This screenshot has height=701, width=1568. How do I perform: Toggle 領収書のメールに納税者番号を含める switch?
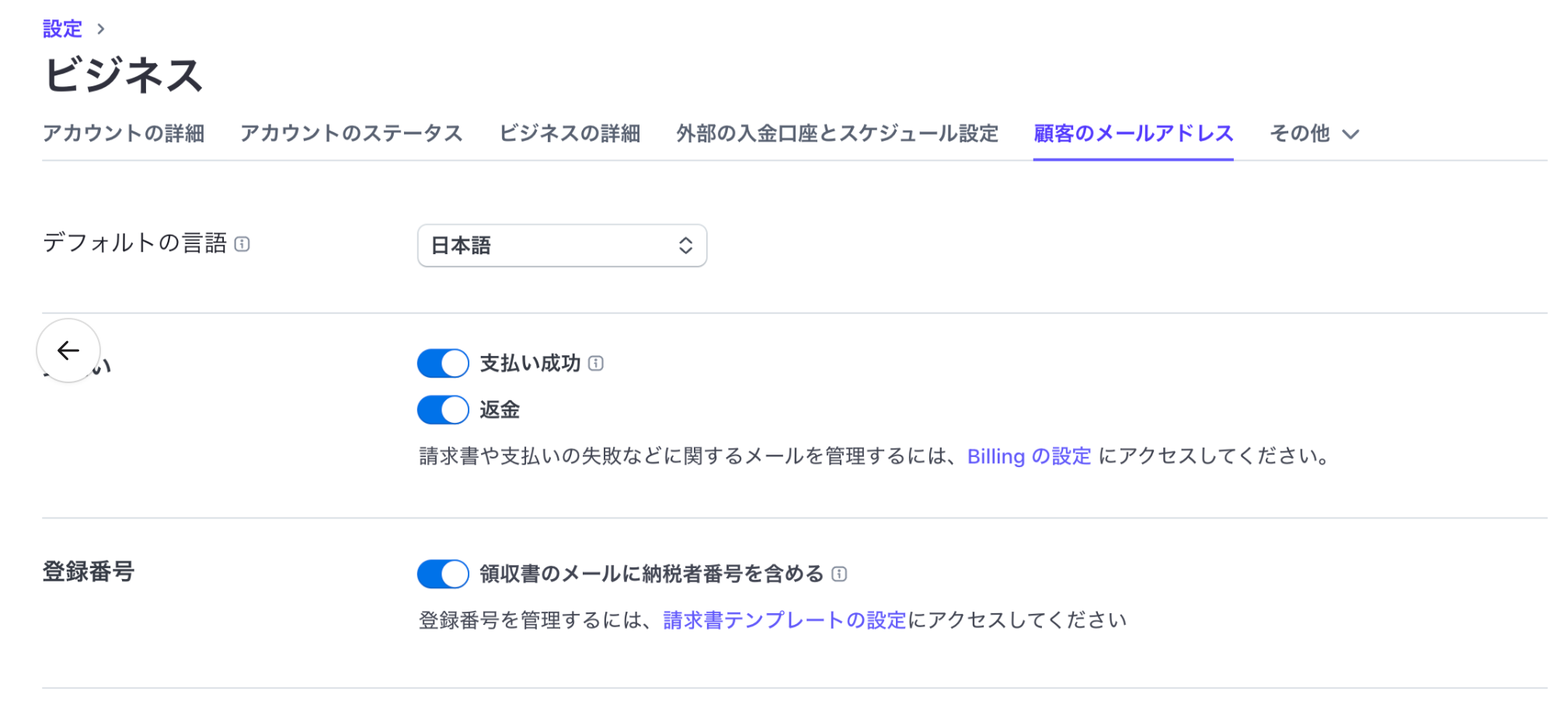click(x=443, y=574)
